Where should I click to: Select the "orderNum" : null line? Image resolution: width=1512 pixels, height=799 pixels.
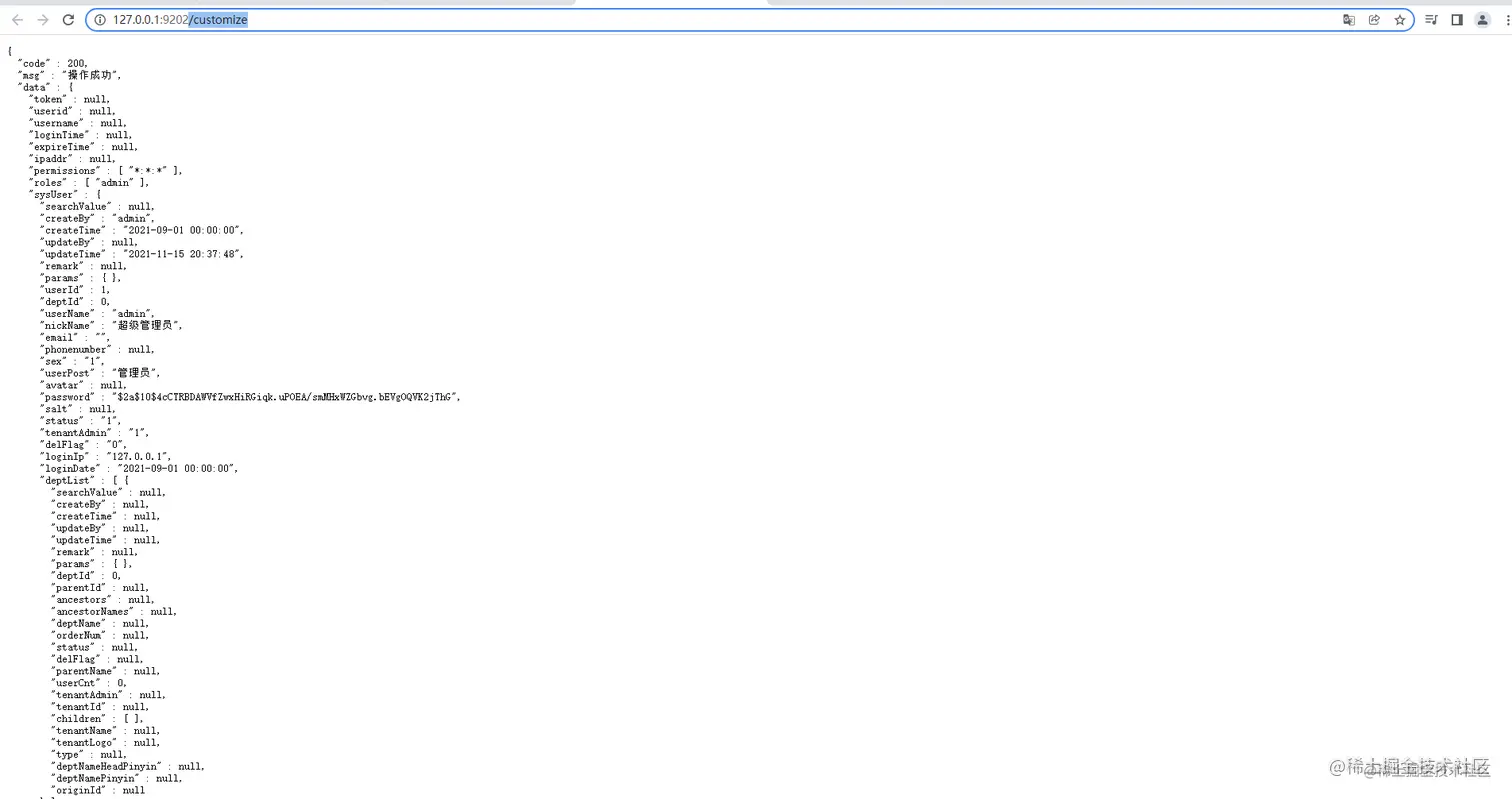[100, 635]
